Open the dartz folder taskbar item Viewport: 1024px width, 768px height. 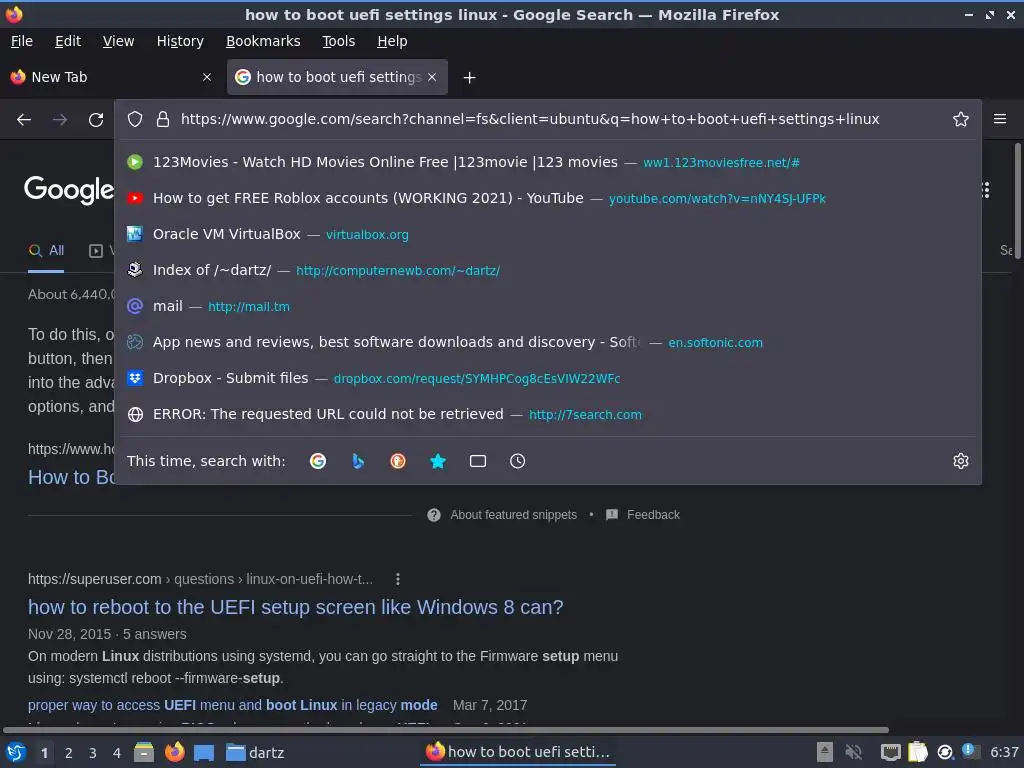point(255,753)
